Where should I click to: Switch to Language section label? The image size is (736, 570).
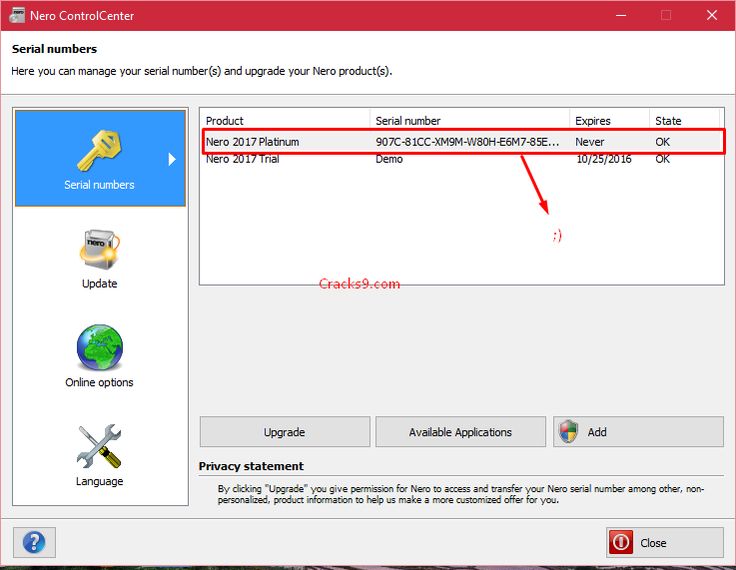[100, 481]
